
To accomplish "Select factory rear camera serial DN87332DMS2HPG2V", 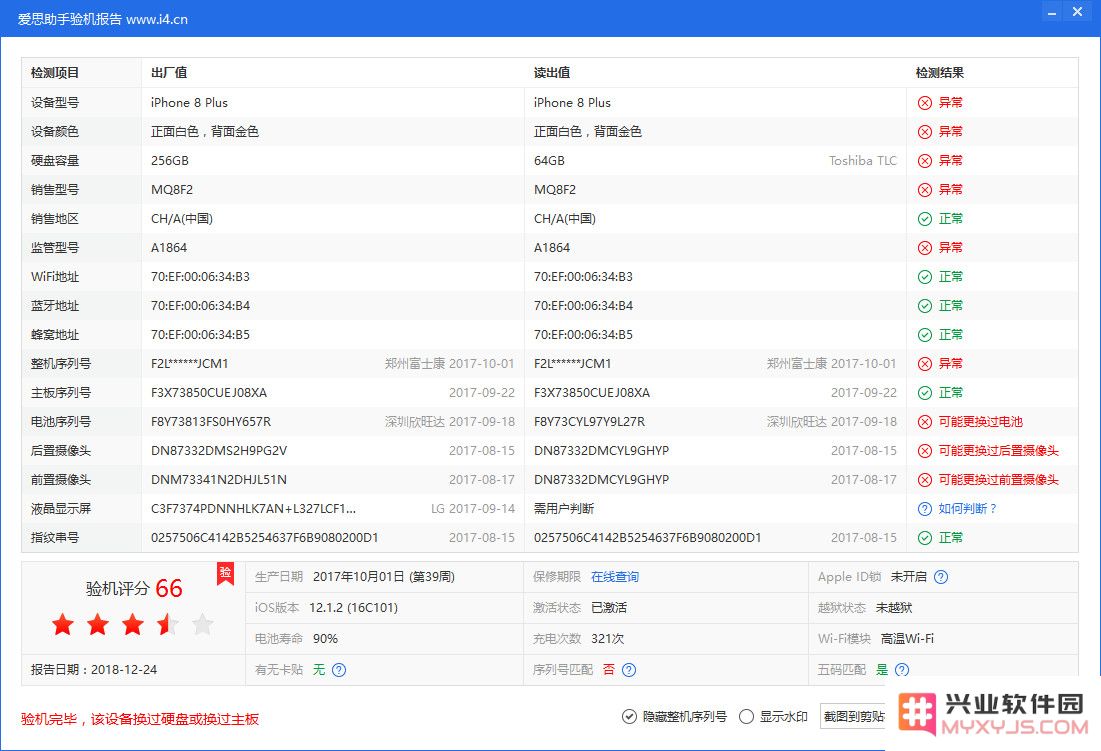I will (219, 451).
